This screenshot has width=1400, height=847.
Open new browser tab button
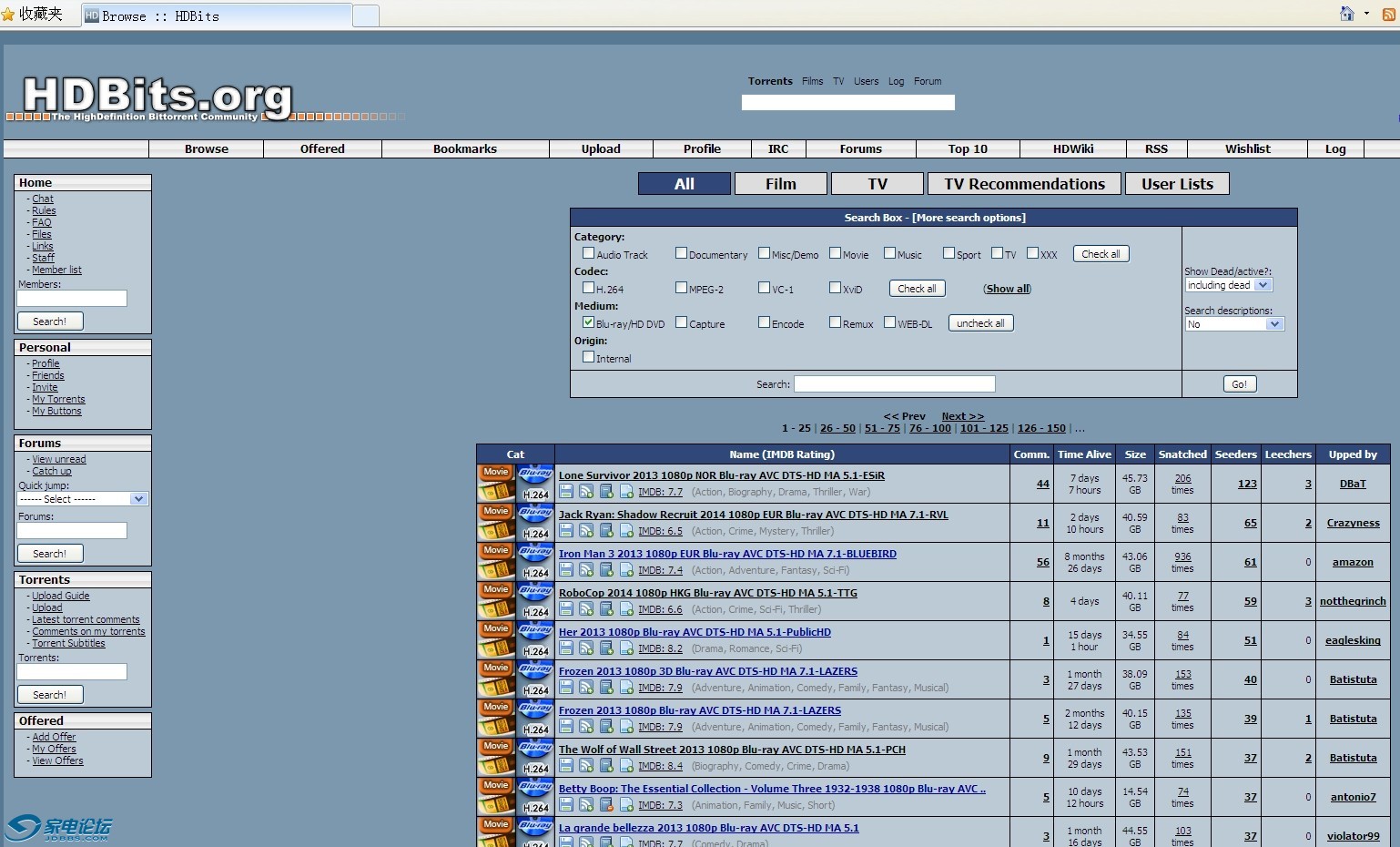coord(365,15)
